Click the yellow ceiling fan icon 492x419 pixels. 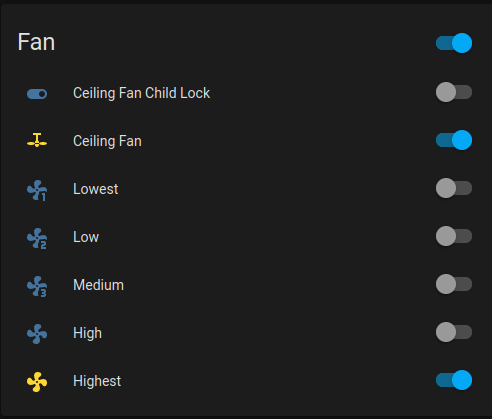point(37,140)
